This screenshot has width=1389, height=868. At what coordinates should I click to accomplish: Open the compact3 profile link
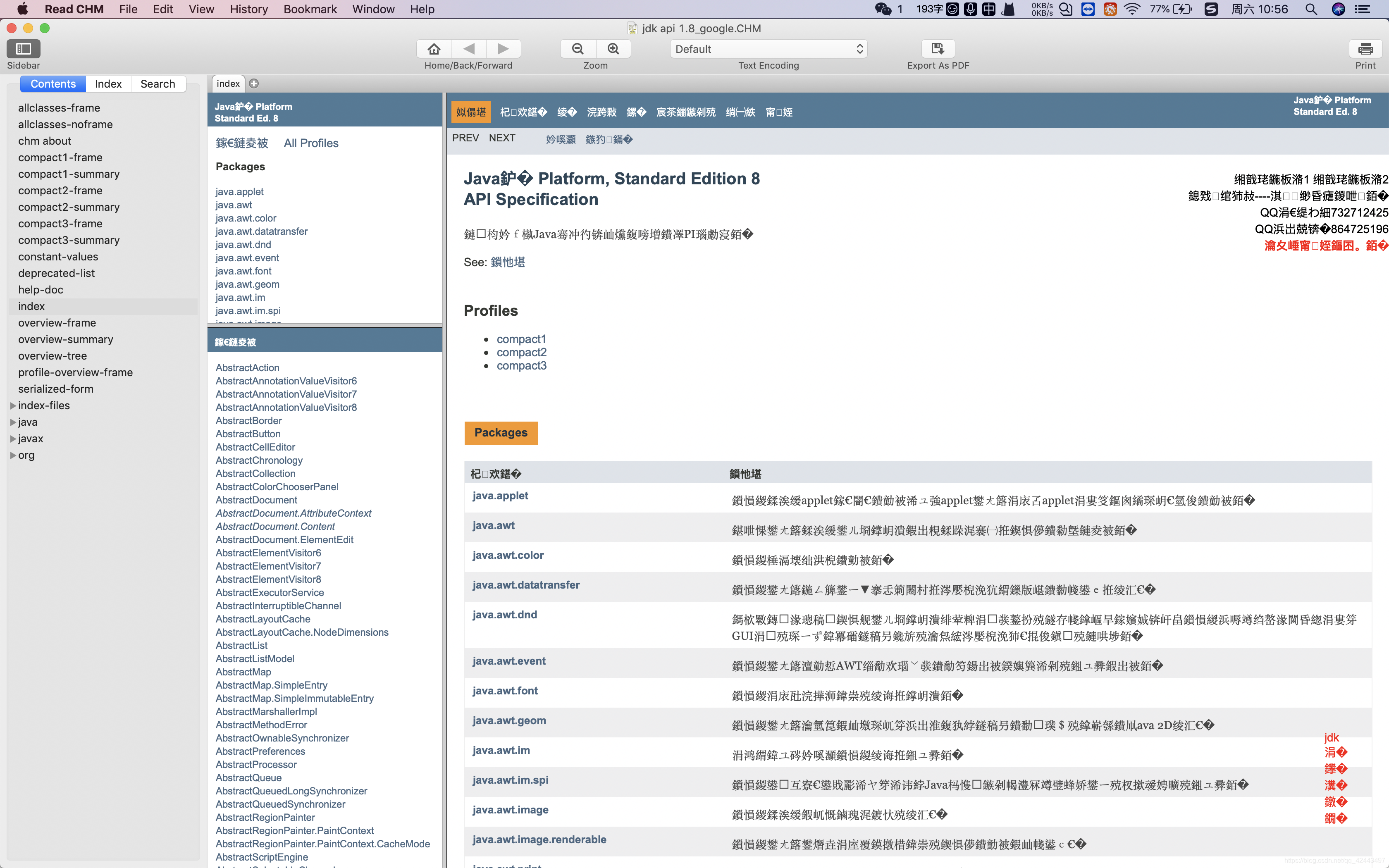pyautogui.click(x=521, y=366)
